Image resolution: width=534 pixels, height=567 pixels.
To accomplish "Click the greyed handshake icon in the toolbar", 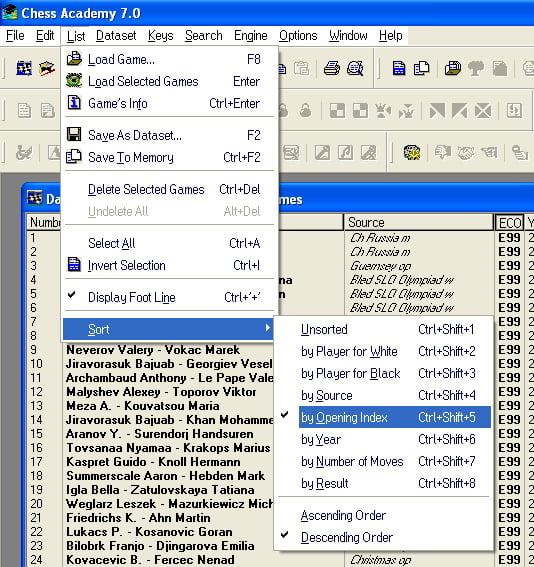I will (x=466, y=152).
